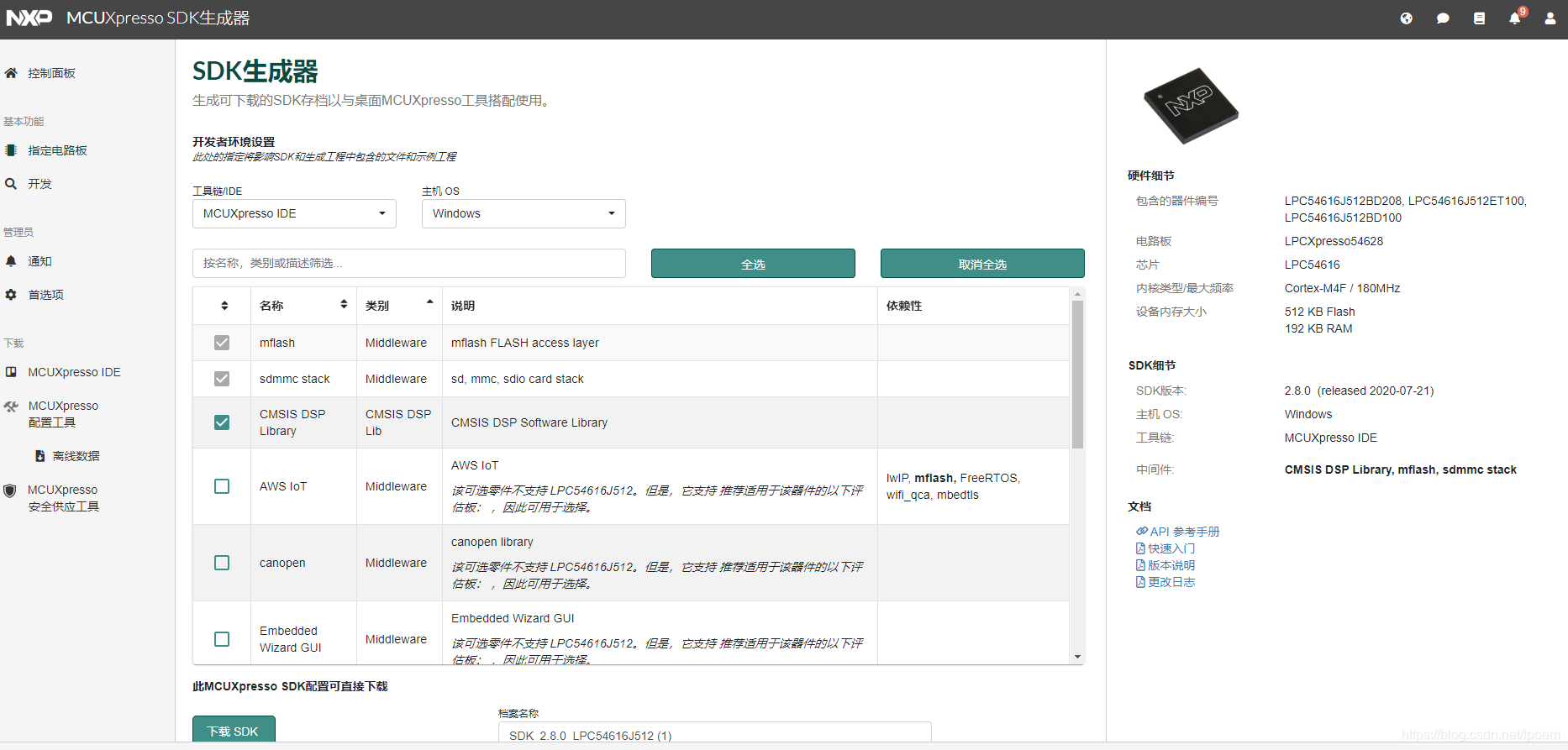Open the feedback chat bubble icon
The image size is (1568, 750).
pyautogui.click(x=1443, y=18)
